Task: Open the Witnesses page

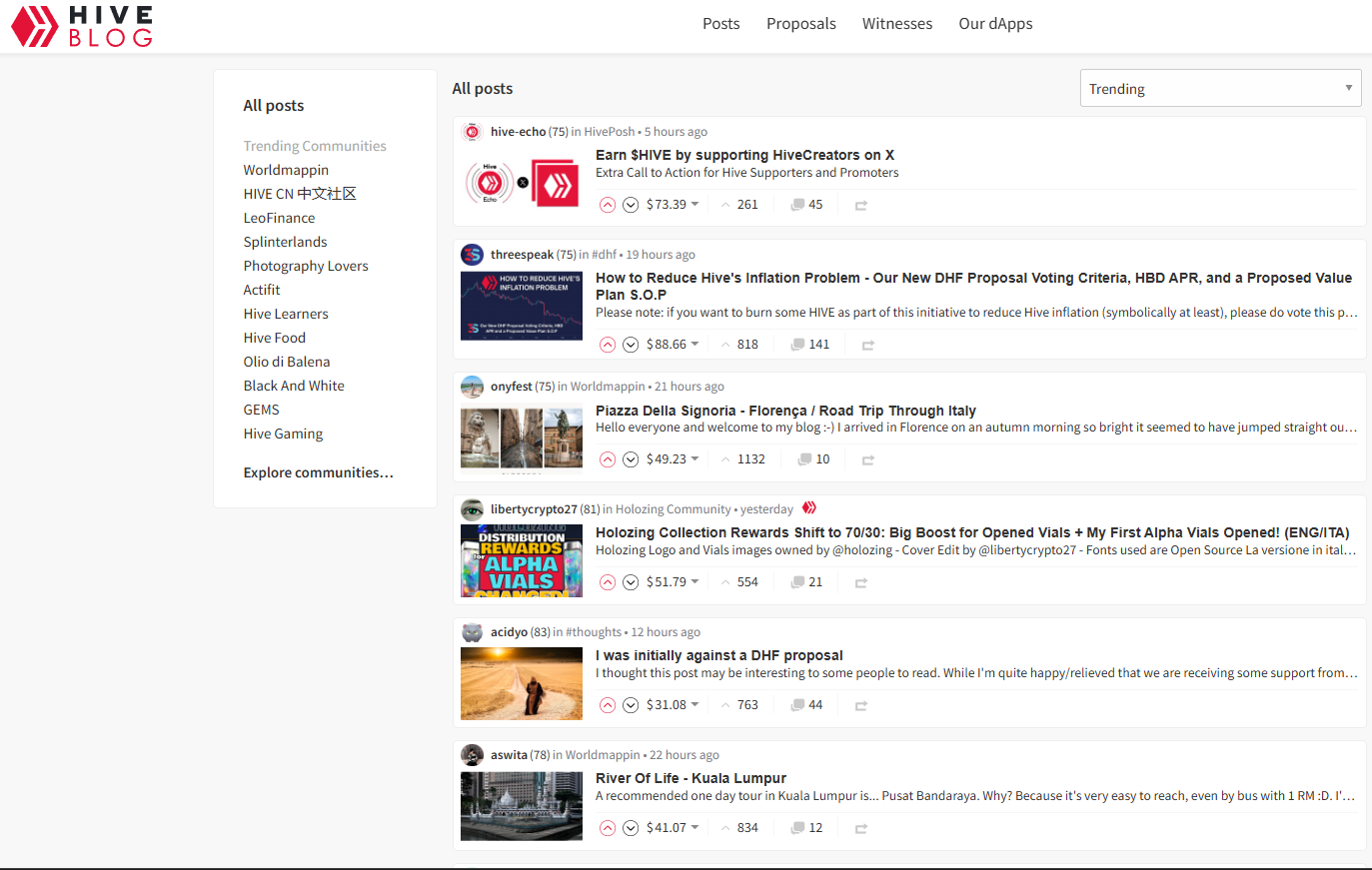Action: point(896,23)
